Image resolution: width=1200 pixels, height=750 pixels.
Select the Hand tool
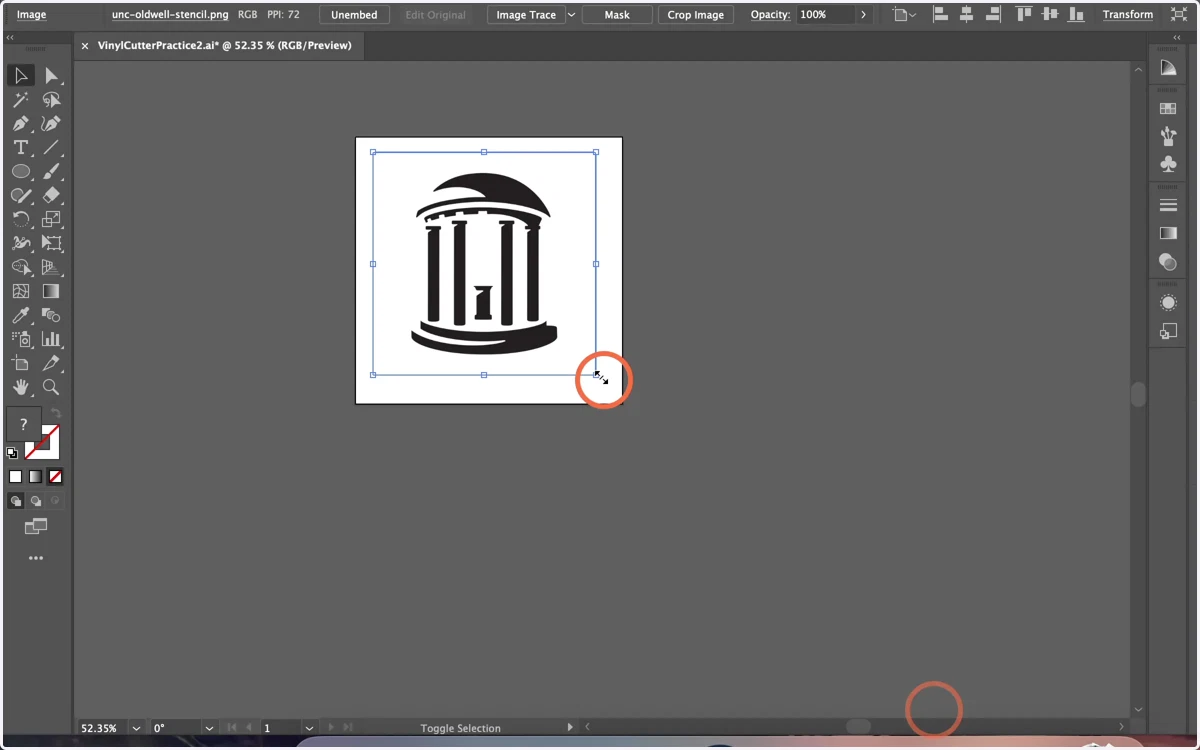tap(21, 388)
